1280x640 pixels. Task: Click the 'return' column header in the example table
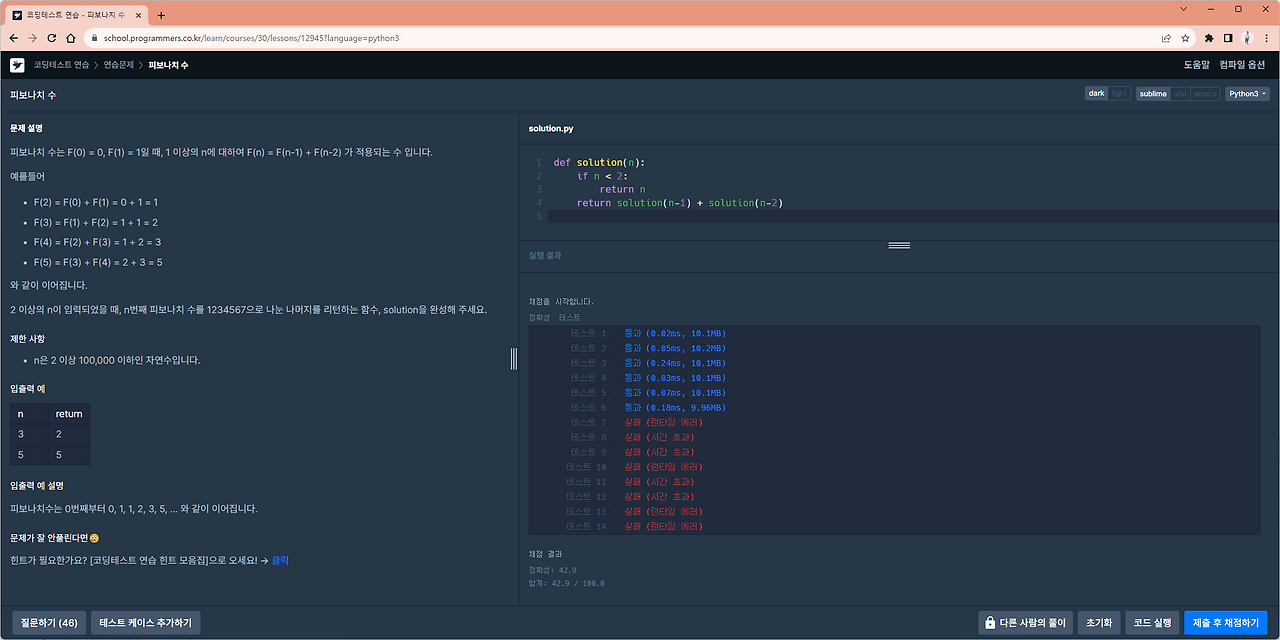[x=69, y=413]
